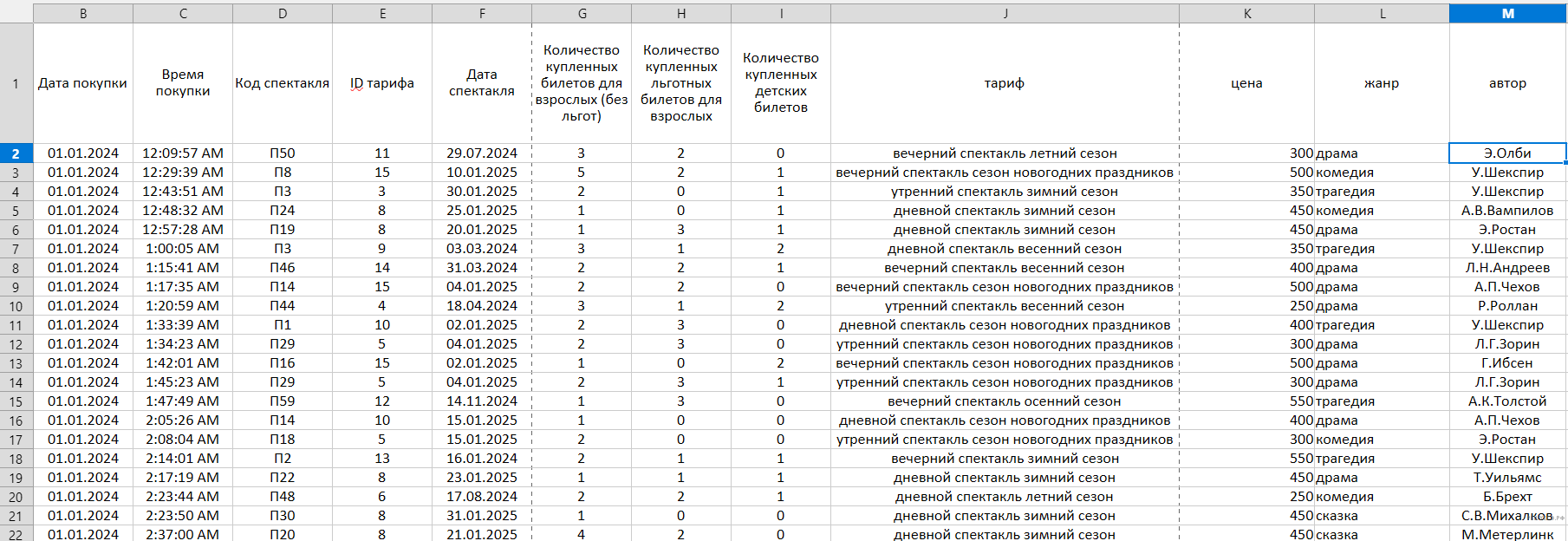Image resolution: width=1568 pixels, height=541 pixels.
Task: Select the cell with author Т.Уильямс
Action: click(1507, 478)
